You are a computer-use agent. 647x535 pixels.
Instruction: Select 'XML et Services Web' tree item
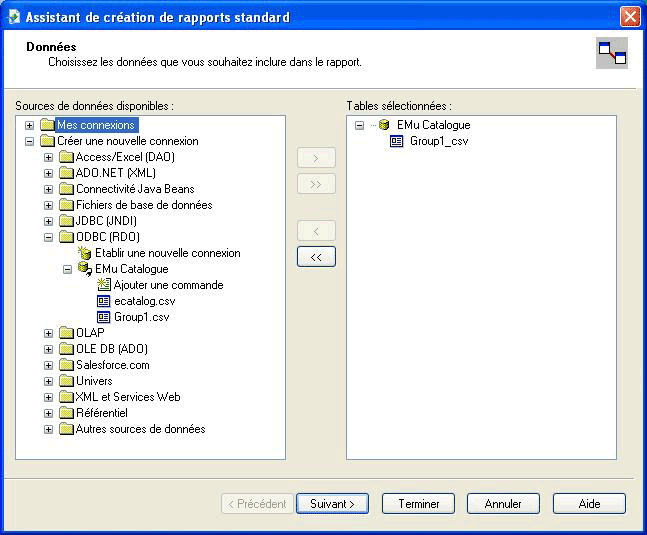pyautogui.click(x=127, y=397)
